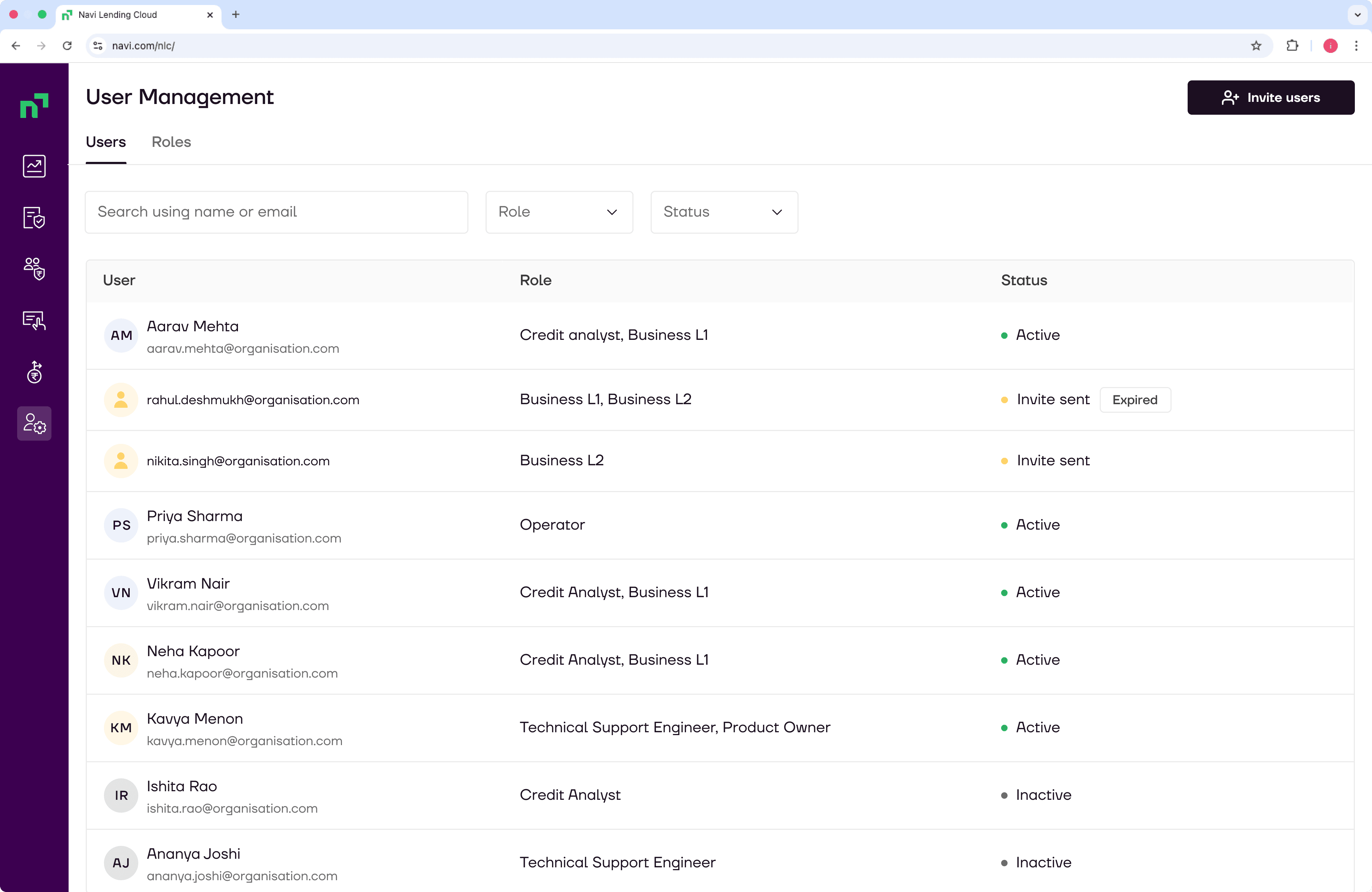Open the analytics dashboard sidebar icon
Viewport: 1372px width, 892px height.
point(34,166)
